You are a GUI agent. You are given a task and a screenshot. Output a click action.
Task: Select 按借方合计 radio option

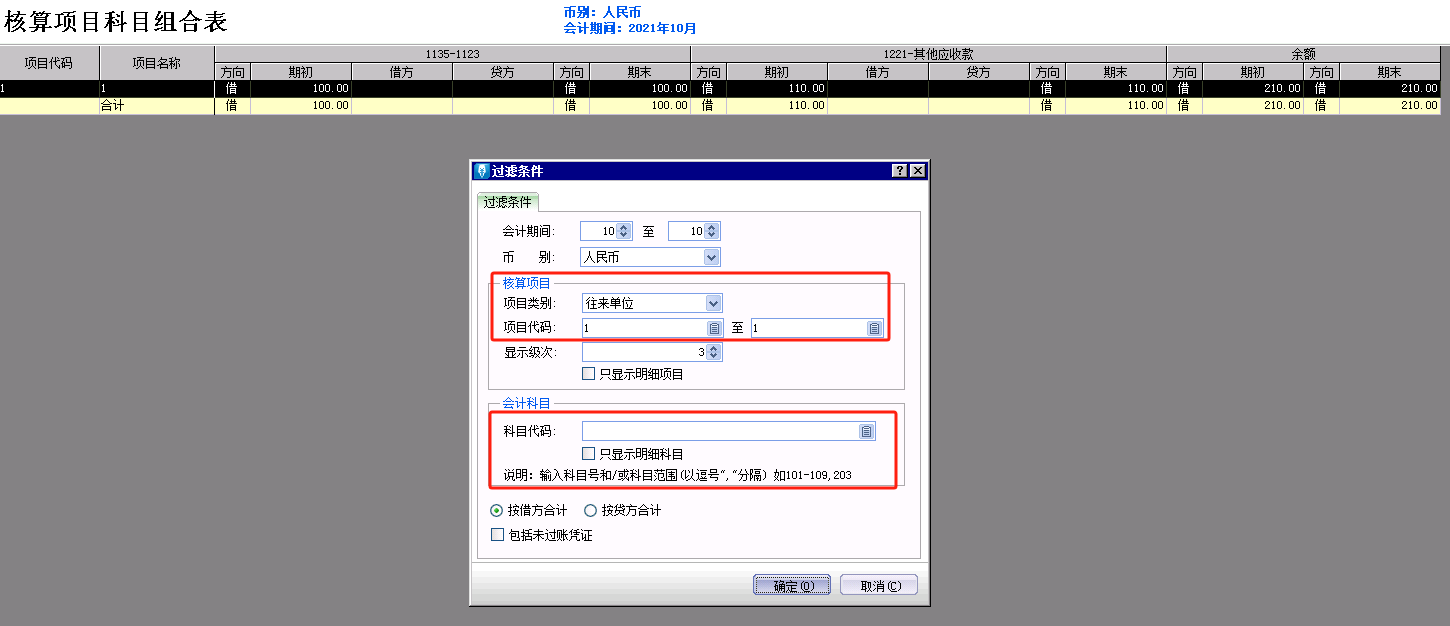(497, 510)
